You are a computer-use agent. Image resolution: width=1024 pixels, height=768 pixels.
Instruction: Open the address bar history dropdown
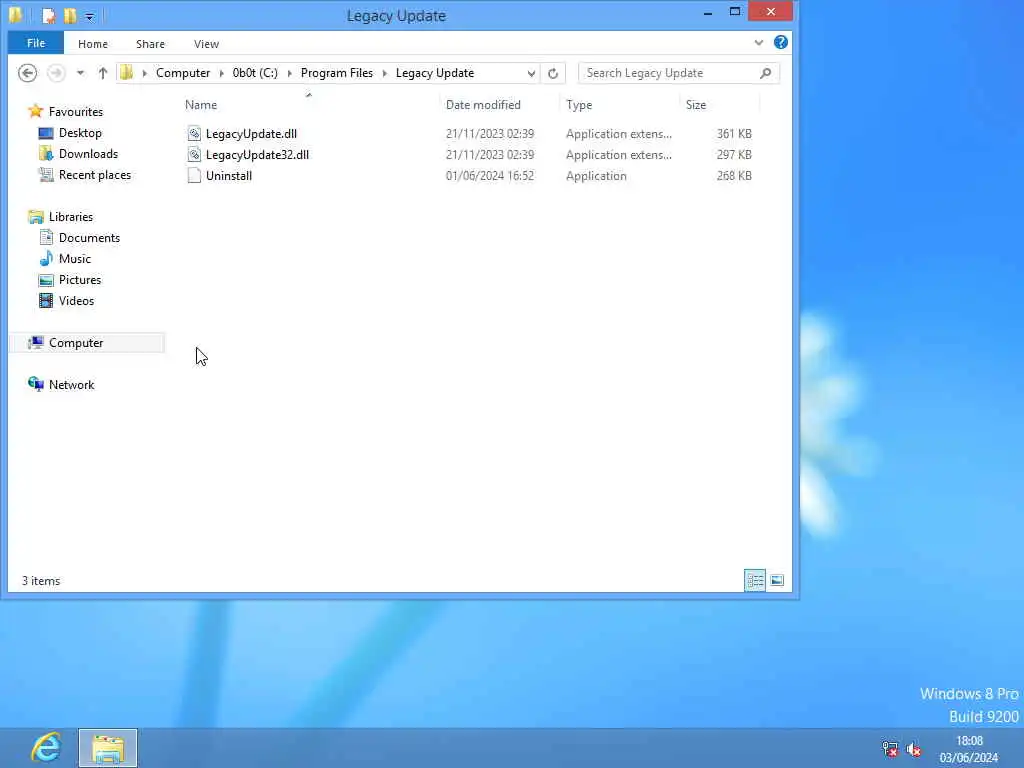click(x=531, y=73)
